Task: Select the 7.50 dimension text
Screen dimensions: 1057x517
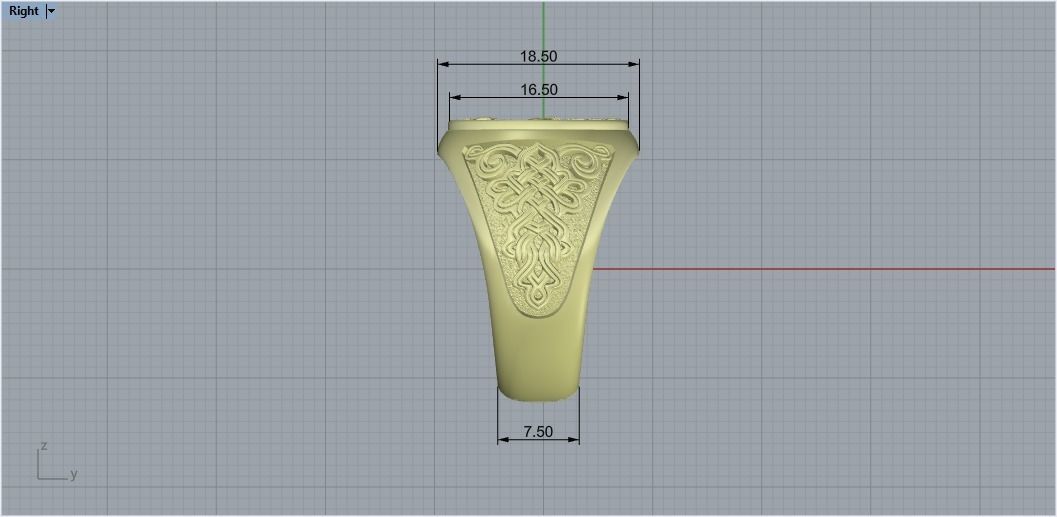Action: pyautogui.click(x=538, y=432)
